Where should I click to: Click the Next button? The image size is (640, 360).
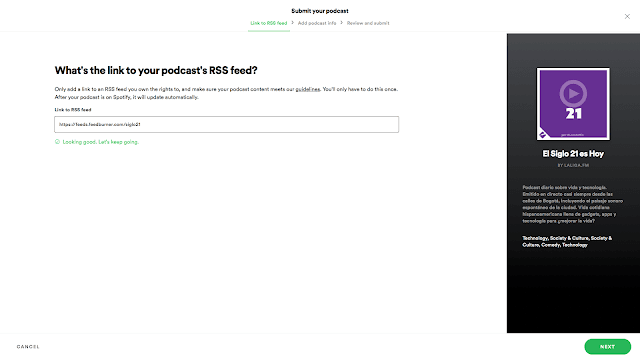[607, 347]
